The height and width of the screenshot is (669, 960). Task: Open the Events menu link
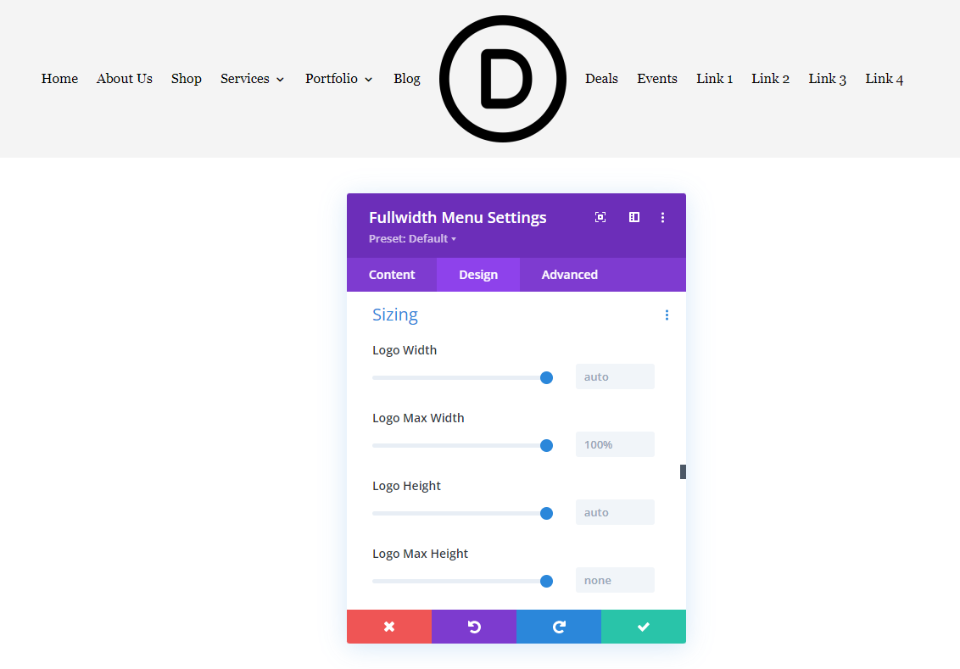(657, 79)
